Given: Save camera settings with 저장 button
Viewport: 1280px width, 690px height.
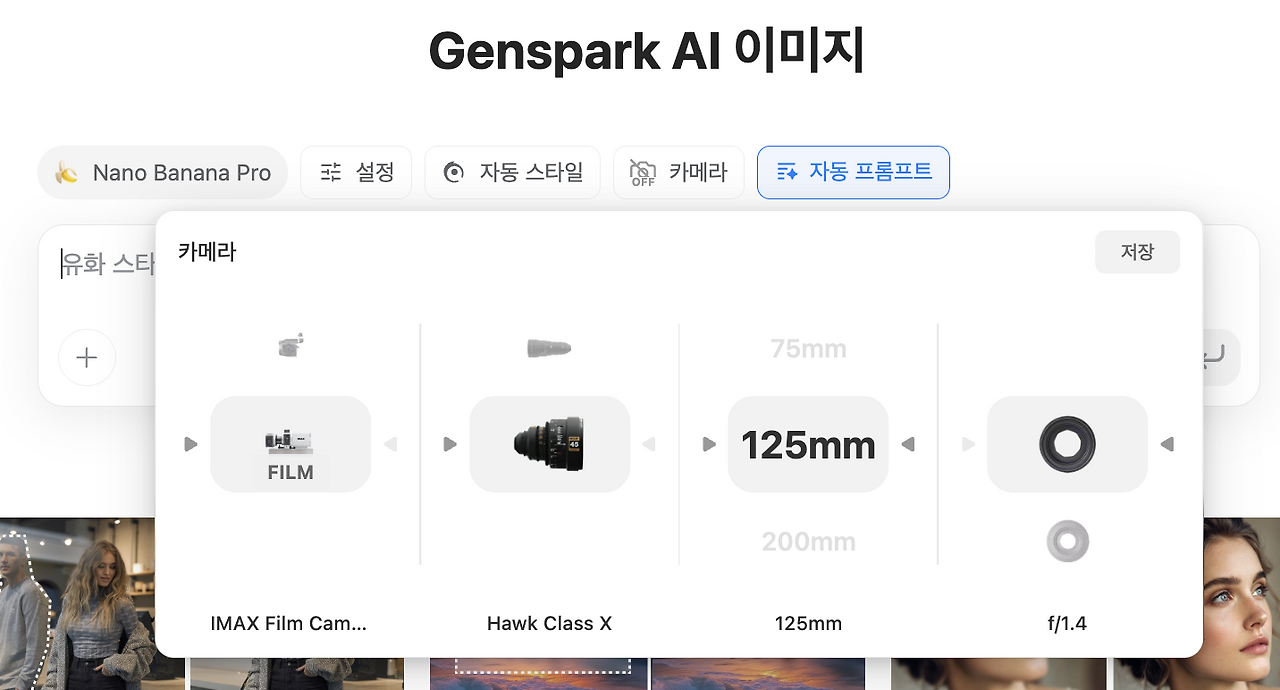Looking at the screenshot, I should pos(1137,252).
